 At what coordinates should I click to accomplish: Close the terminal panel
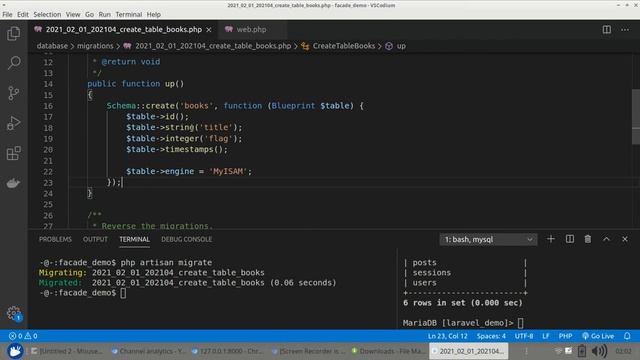click(x=624, y=239)
